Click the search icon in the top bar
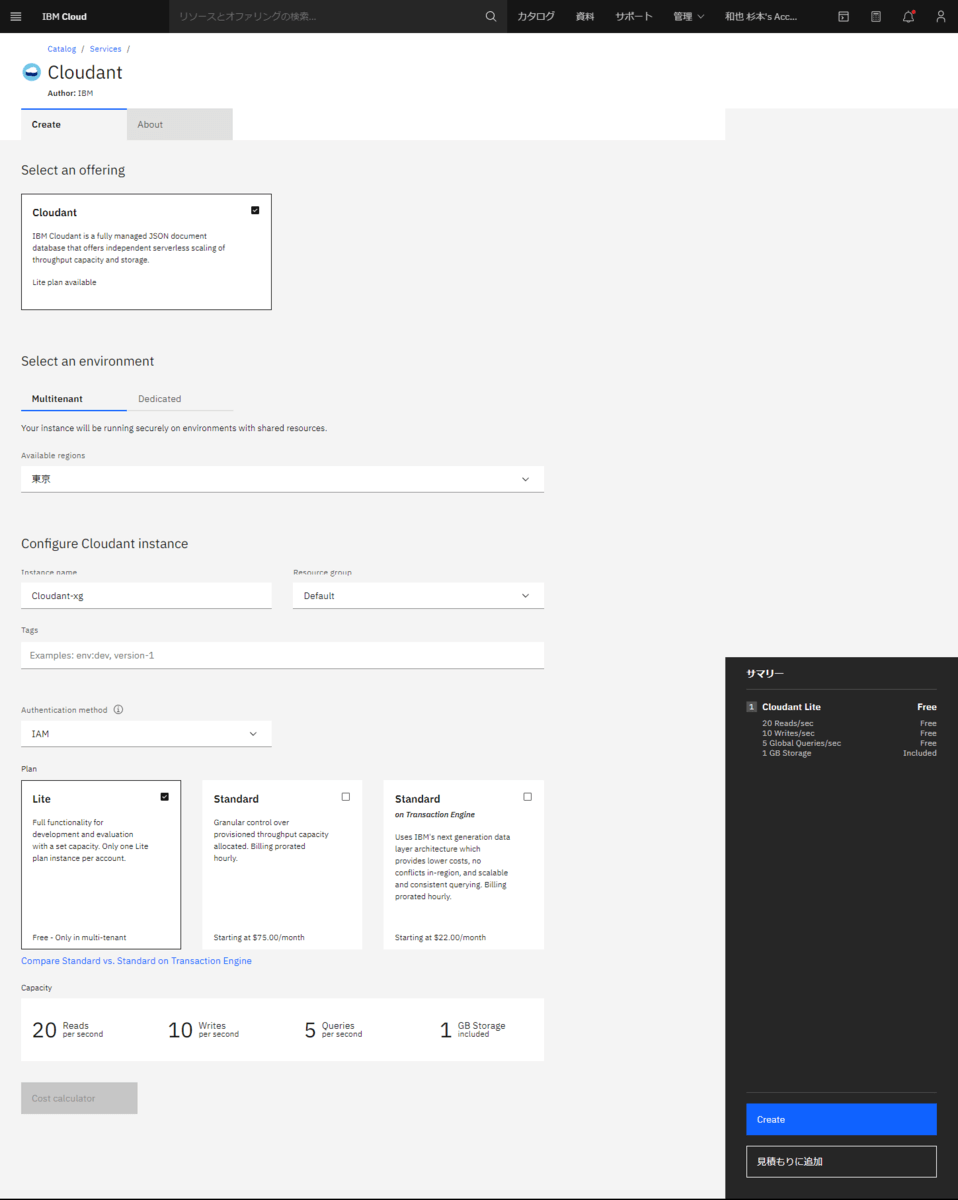The image size is (958, 1200). click(x=490, y=16)
